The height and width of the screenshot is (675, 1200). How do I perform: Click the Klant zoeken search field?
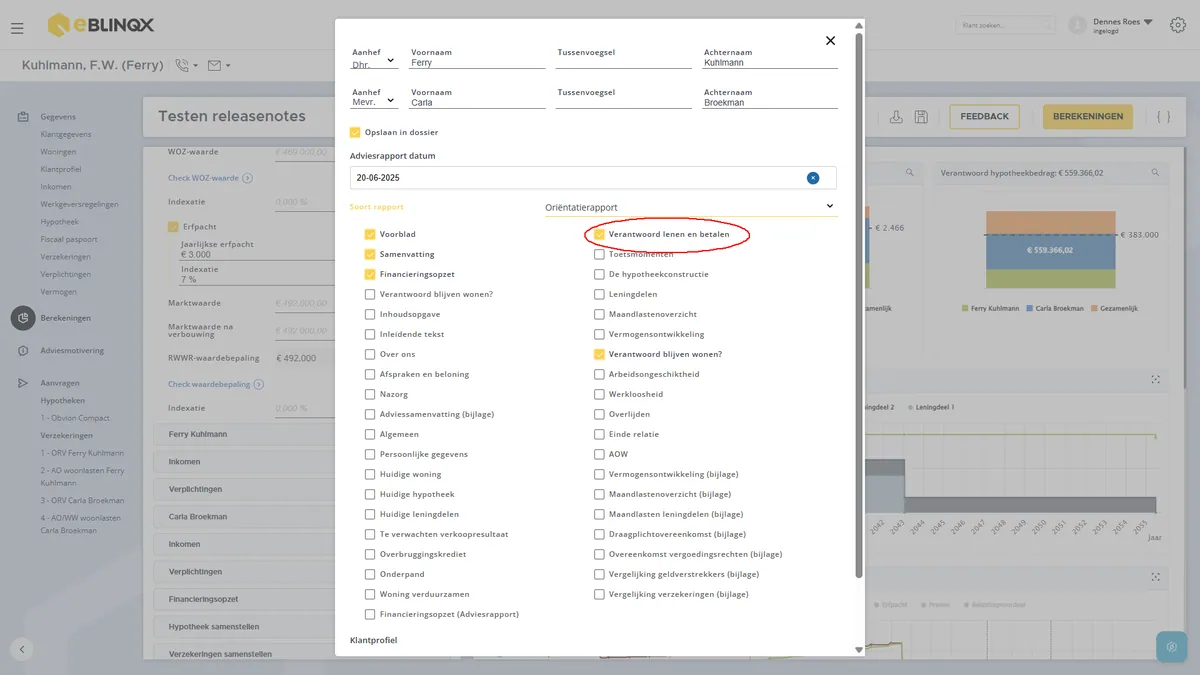[1006, 25]
